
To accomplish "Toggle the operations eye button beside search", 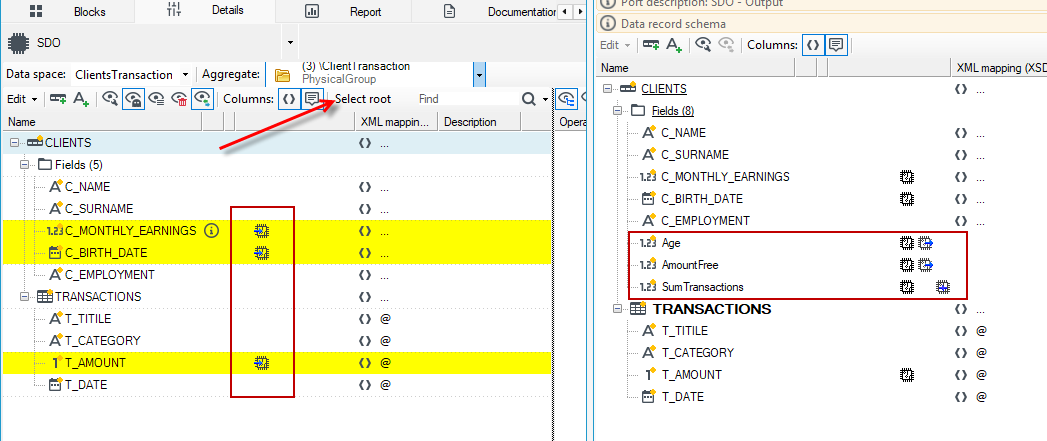I will (x=567, y=99).
